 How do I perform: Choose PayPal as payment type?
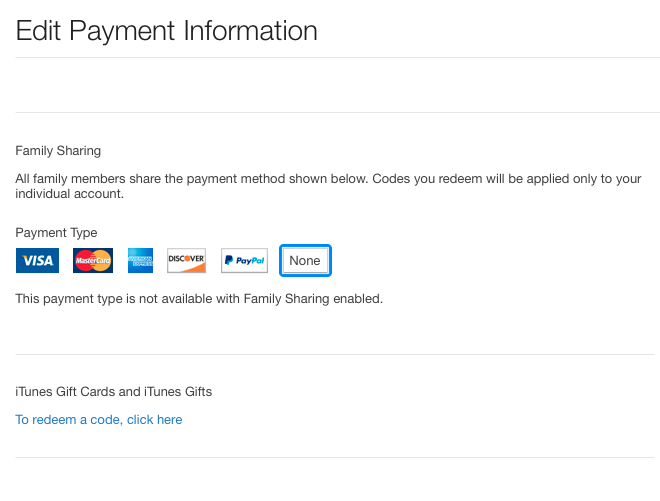tap(245, 261)
